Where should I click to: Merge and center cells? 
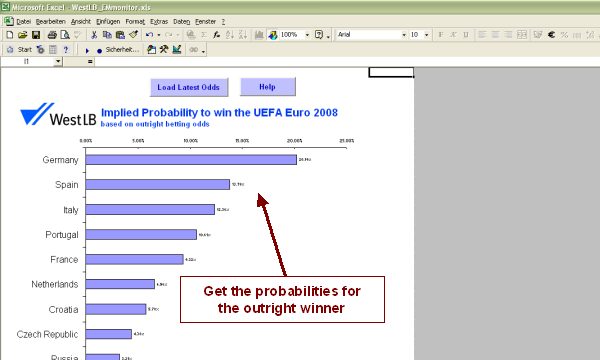pos(522,35)
